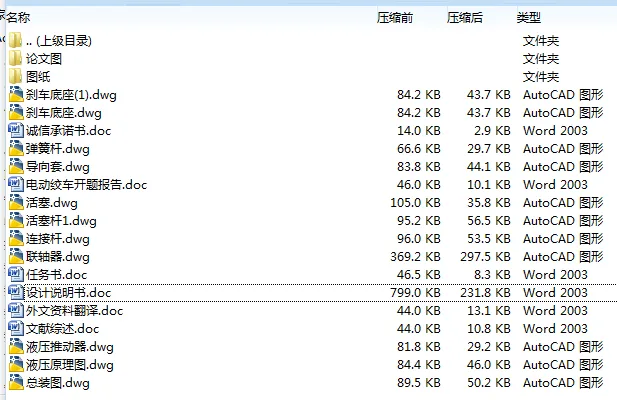This screenshot has height=400, width=617.
Task: Click the 89.5 KB size value
Action: click(x=419, y=383)
